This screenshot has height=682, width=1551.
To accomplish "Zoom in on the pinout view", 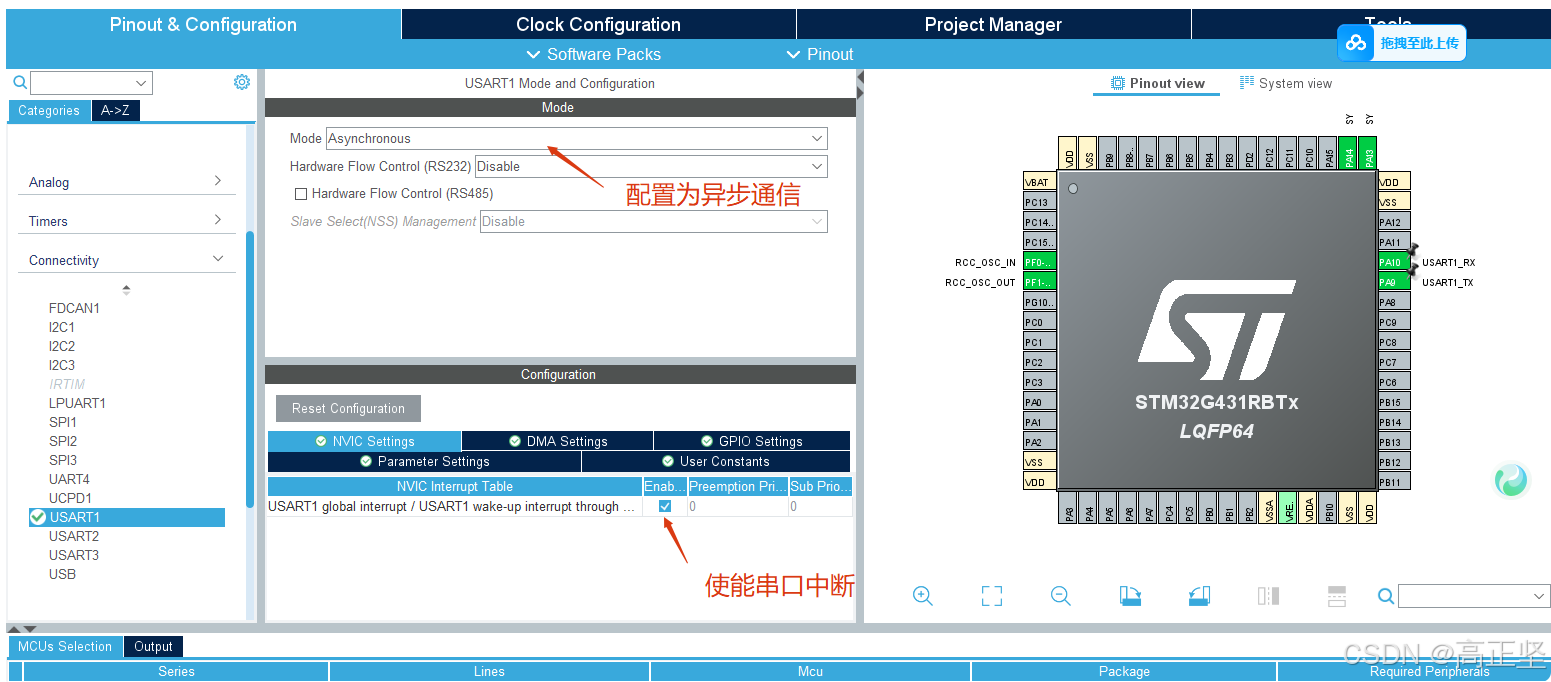I will (922, 596).
